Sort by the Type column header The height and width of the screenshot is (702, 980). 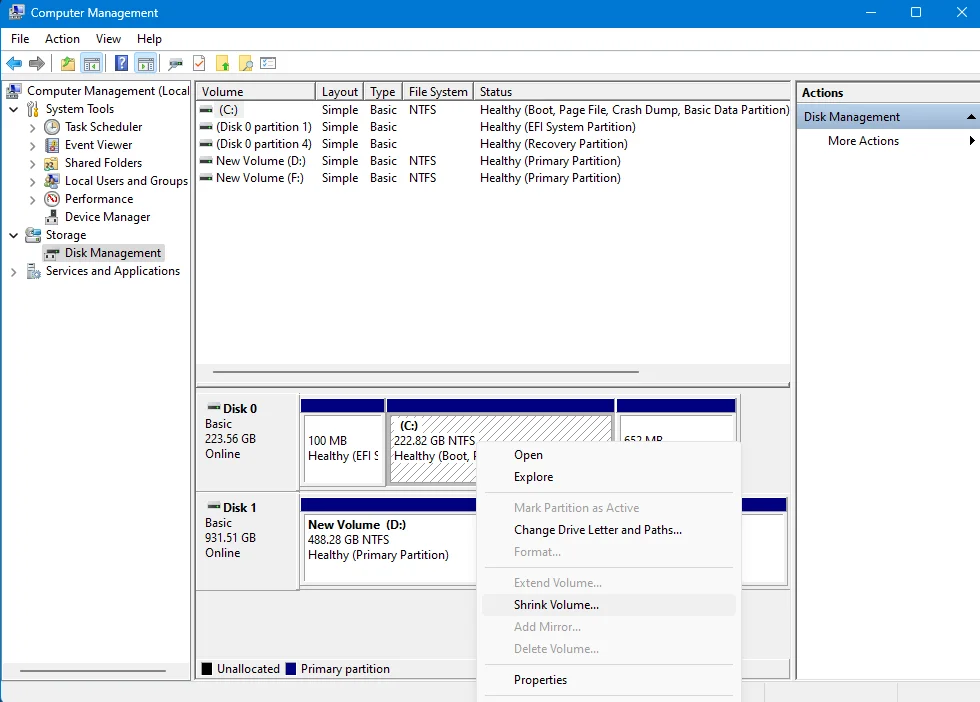click(382, 92)
